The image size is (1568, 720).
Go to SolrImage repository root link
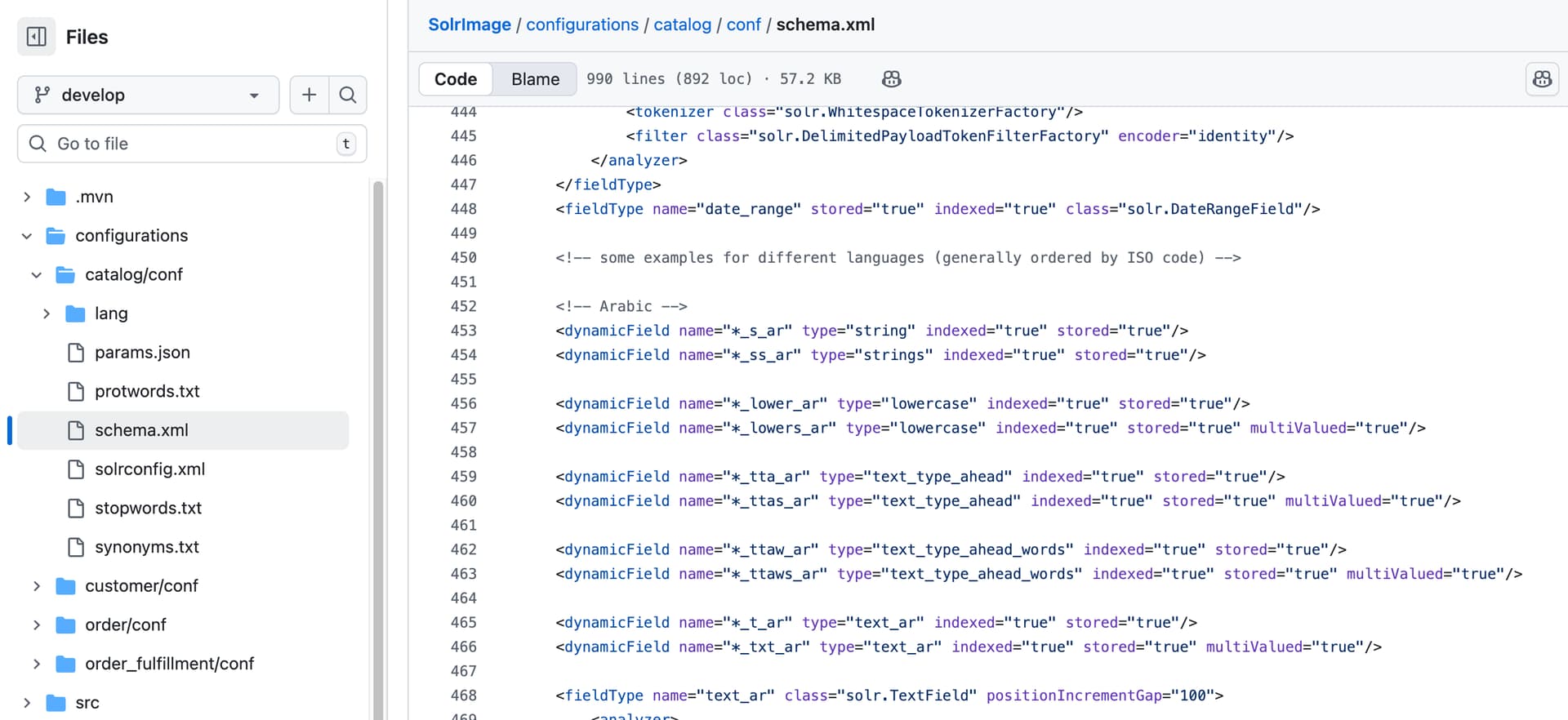470,24
